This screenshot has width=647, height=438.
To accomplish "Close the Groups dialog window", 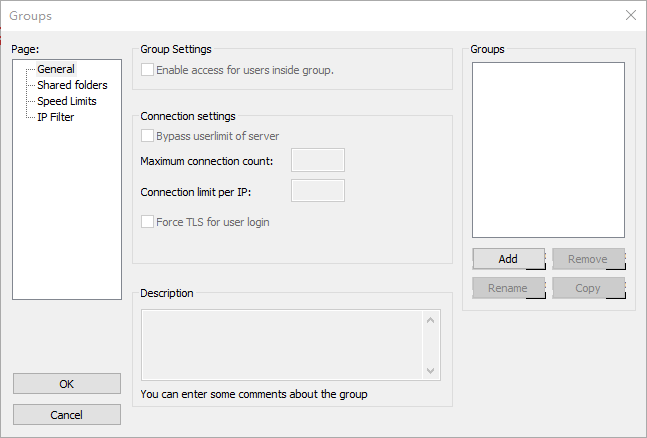I will click(x=630, y=15).
